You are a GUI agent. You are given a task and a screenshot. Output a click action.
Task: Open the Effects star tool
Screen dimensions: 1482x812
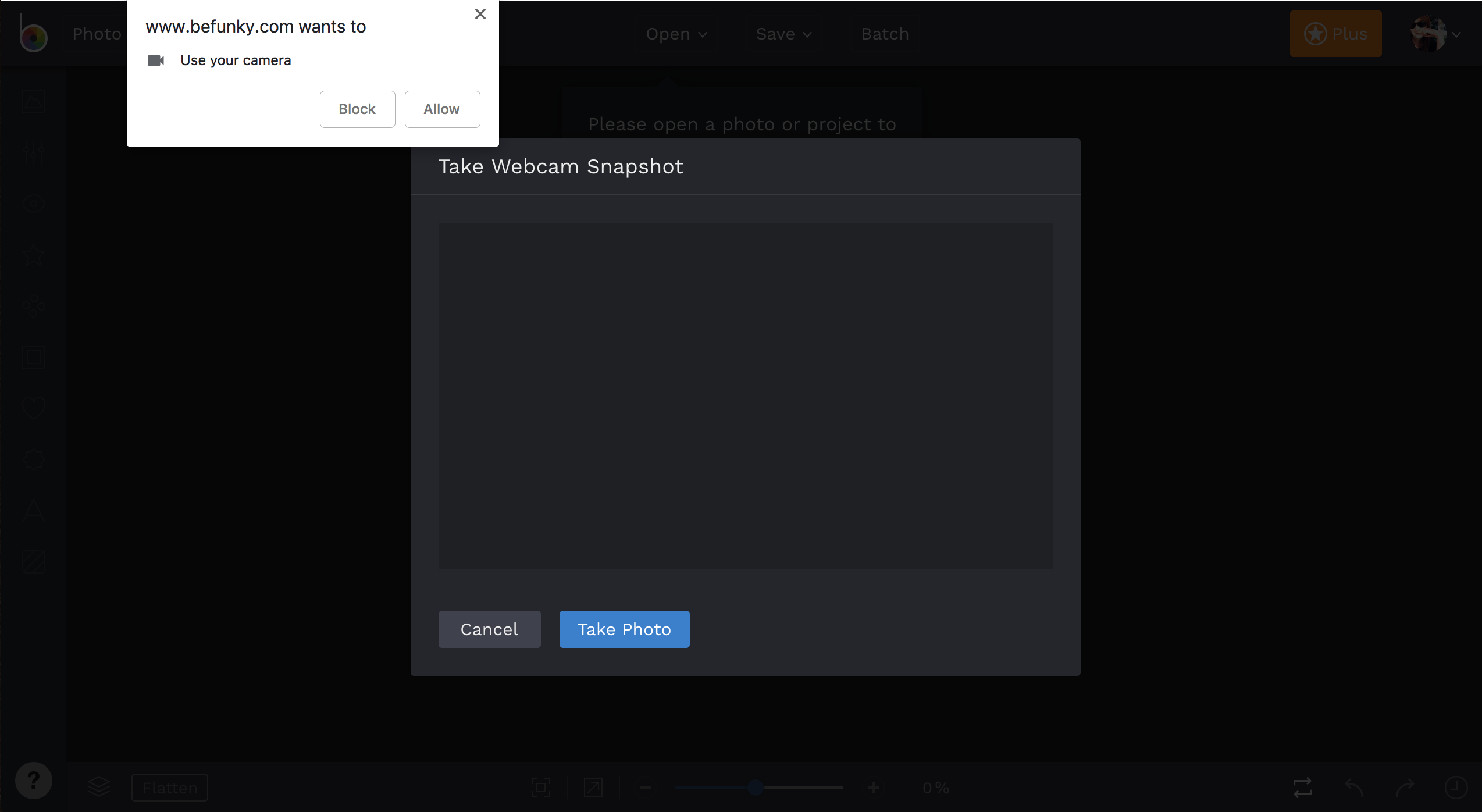coord(34,255)
